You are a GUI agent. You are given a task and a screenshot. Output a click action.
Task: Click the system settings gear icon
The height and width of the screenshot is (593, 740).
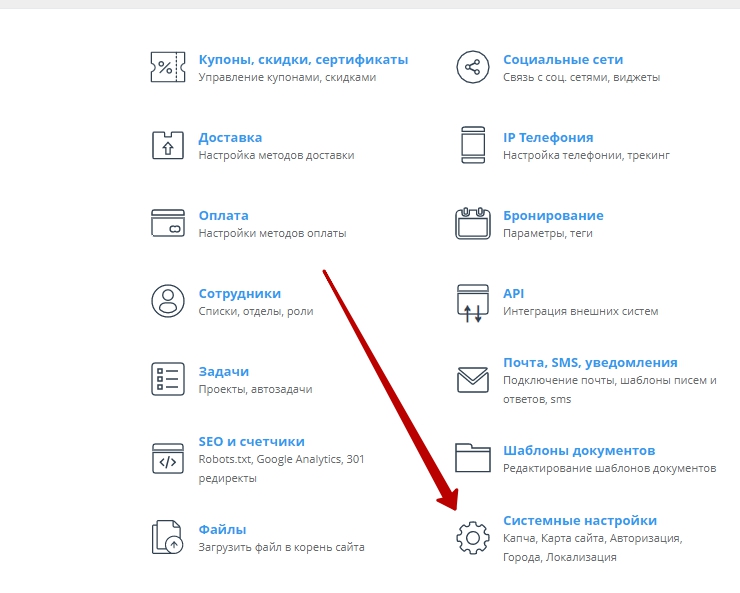tap(472, 537)
